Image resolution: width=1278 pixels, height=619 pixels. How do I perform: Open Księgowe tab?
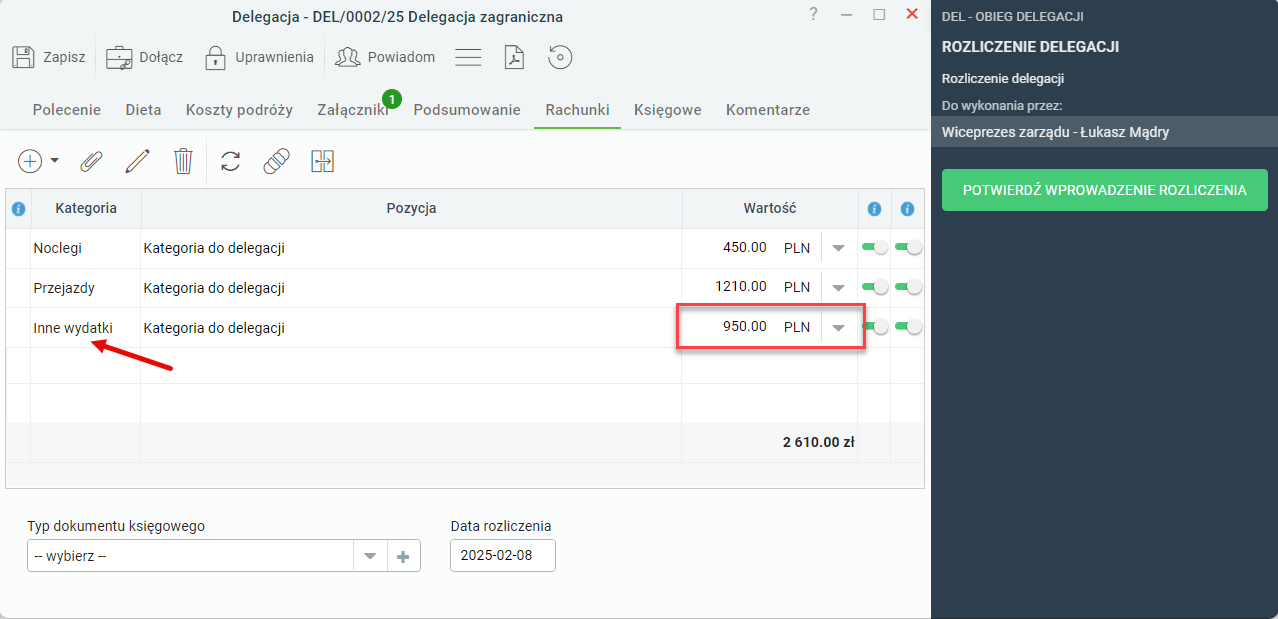pos(668,110)
